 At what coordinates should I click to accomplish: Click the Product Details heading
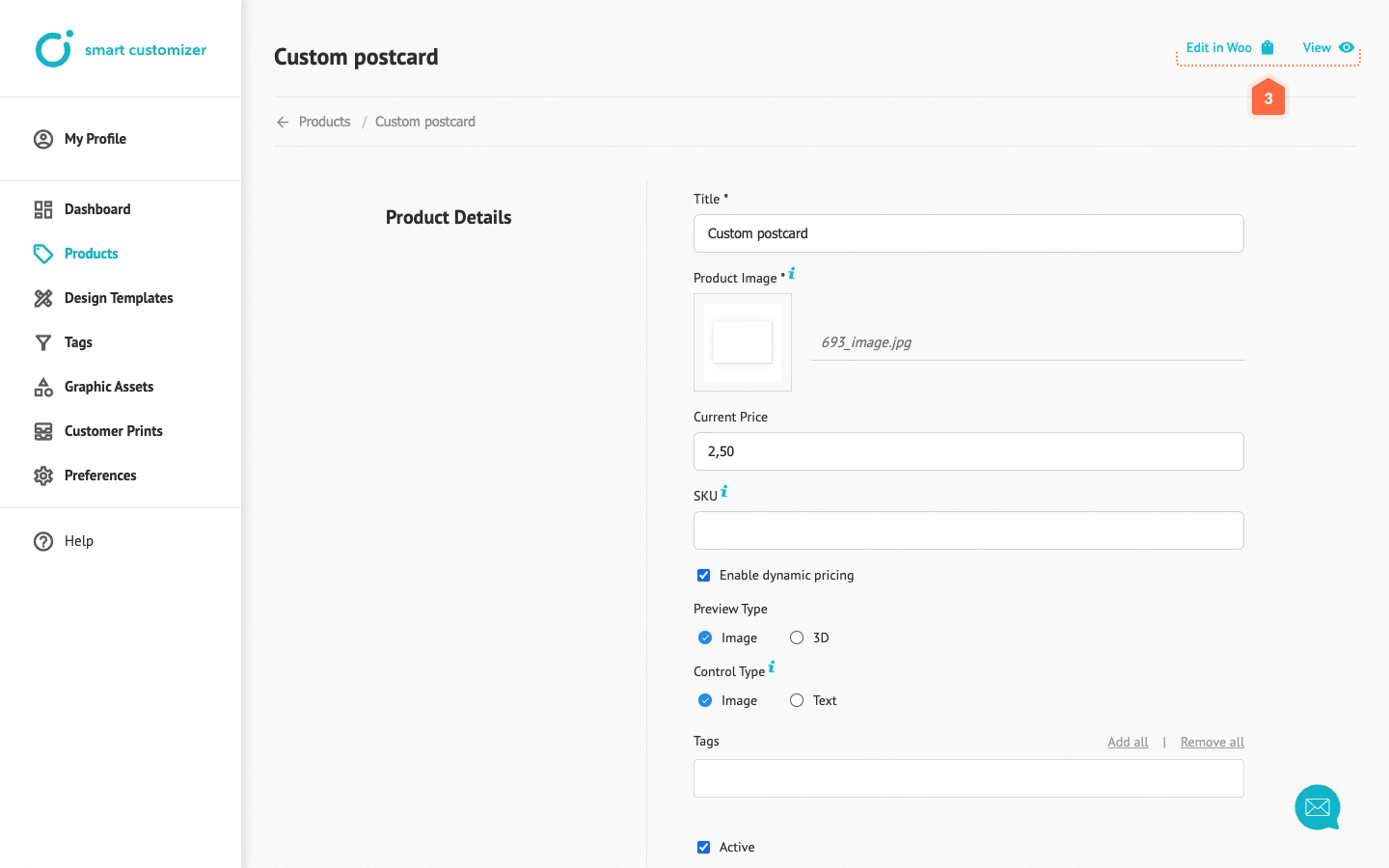449,217
